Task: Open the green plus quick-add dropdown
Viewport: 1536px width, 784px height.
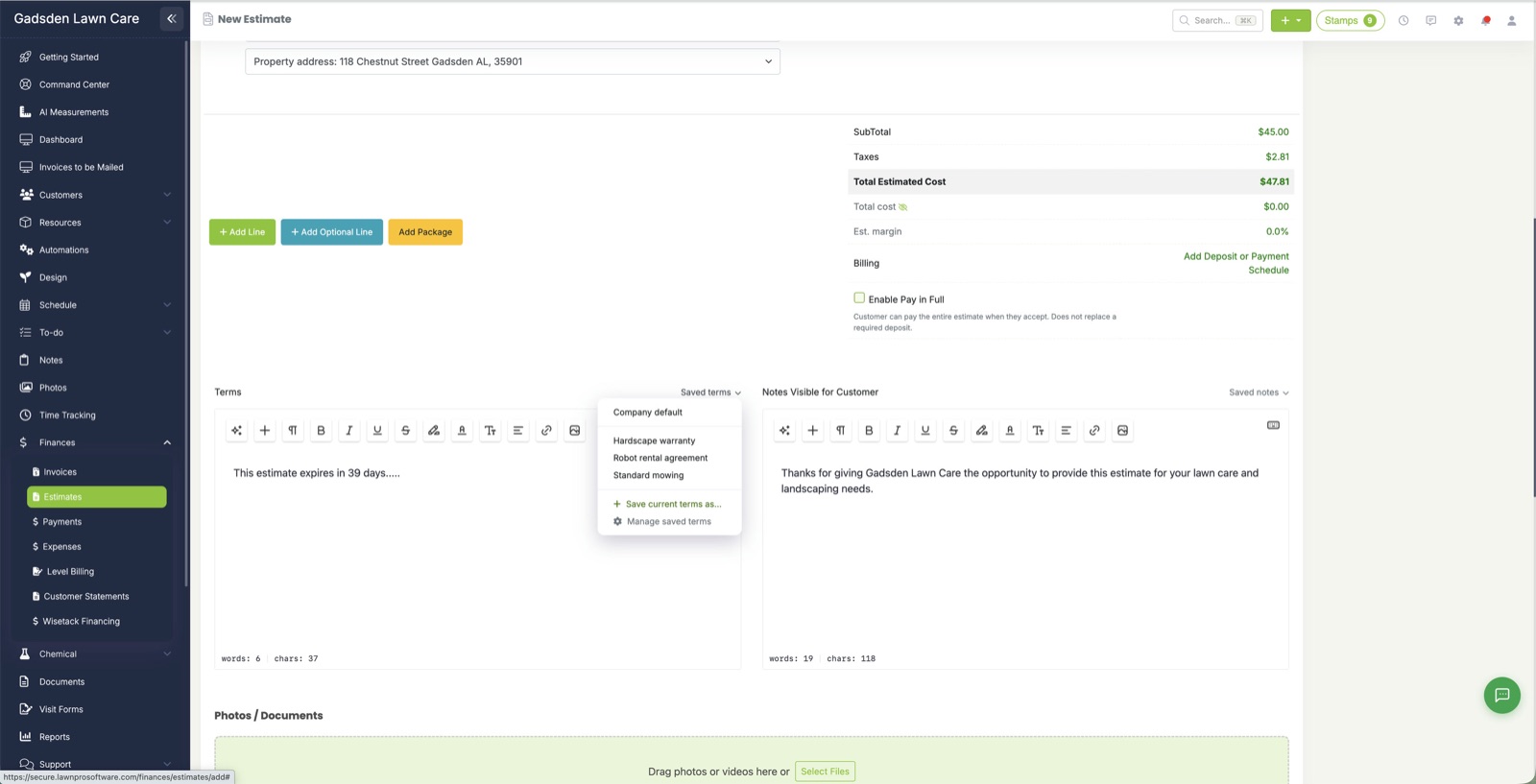Action: click(1290, 20)
